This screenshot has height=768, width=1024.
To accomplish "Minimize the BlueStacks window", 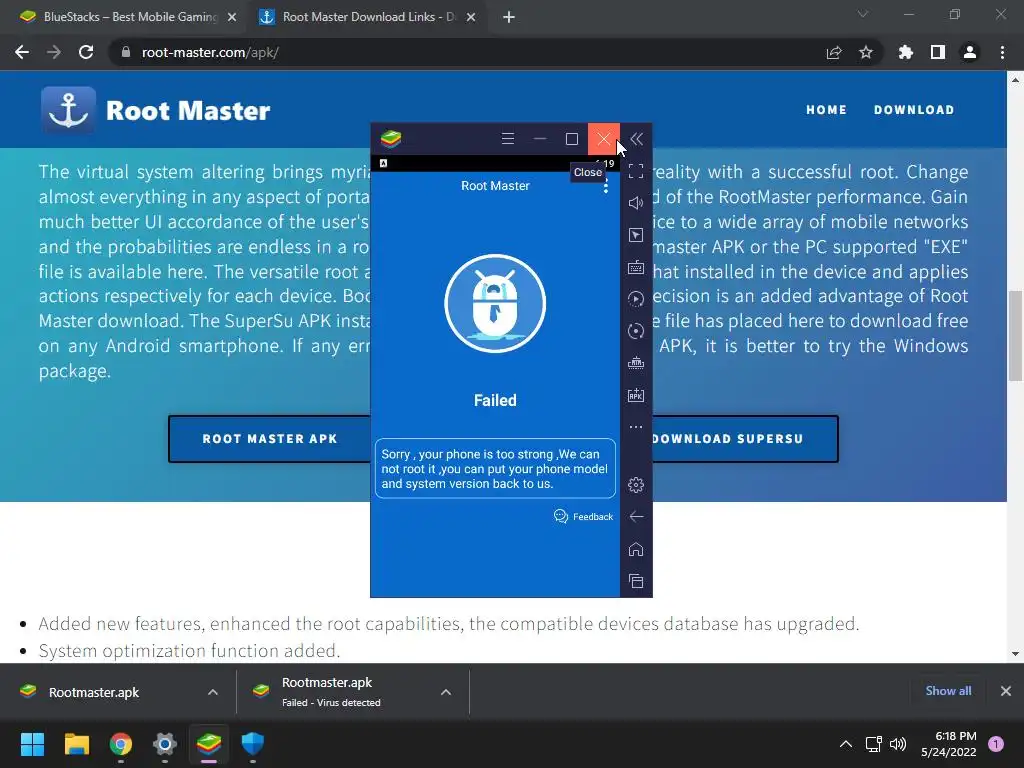I will tap(539, 139).
